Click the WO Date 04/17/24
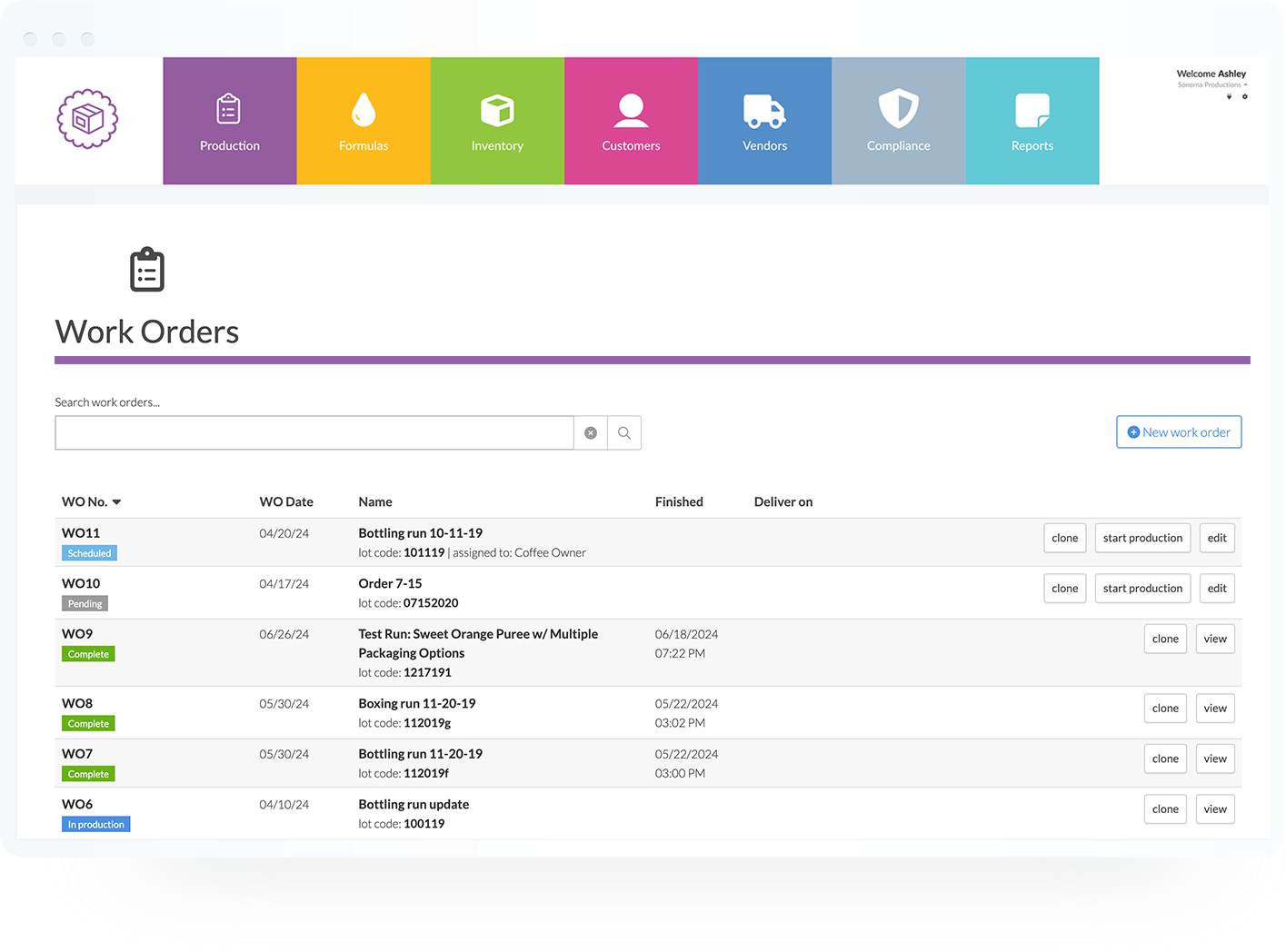The width and height of the screenshot is (1286, 952). pyautogui.click(x=284, y=584)
